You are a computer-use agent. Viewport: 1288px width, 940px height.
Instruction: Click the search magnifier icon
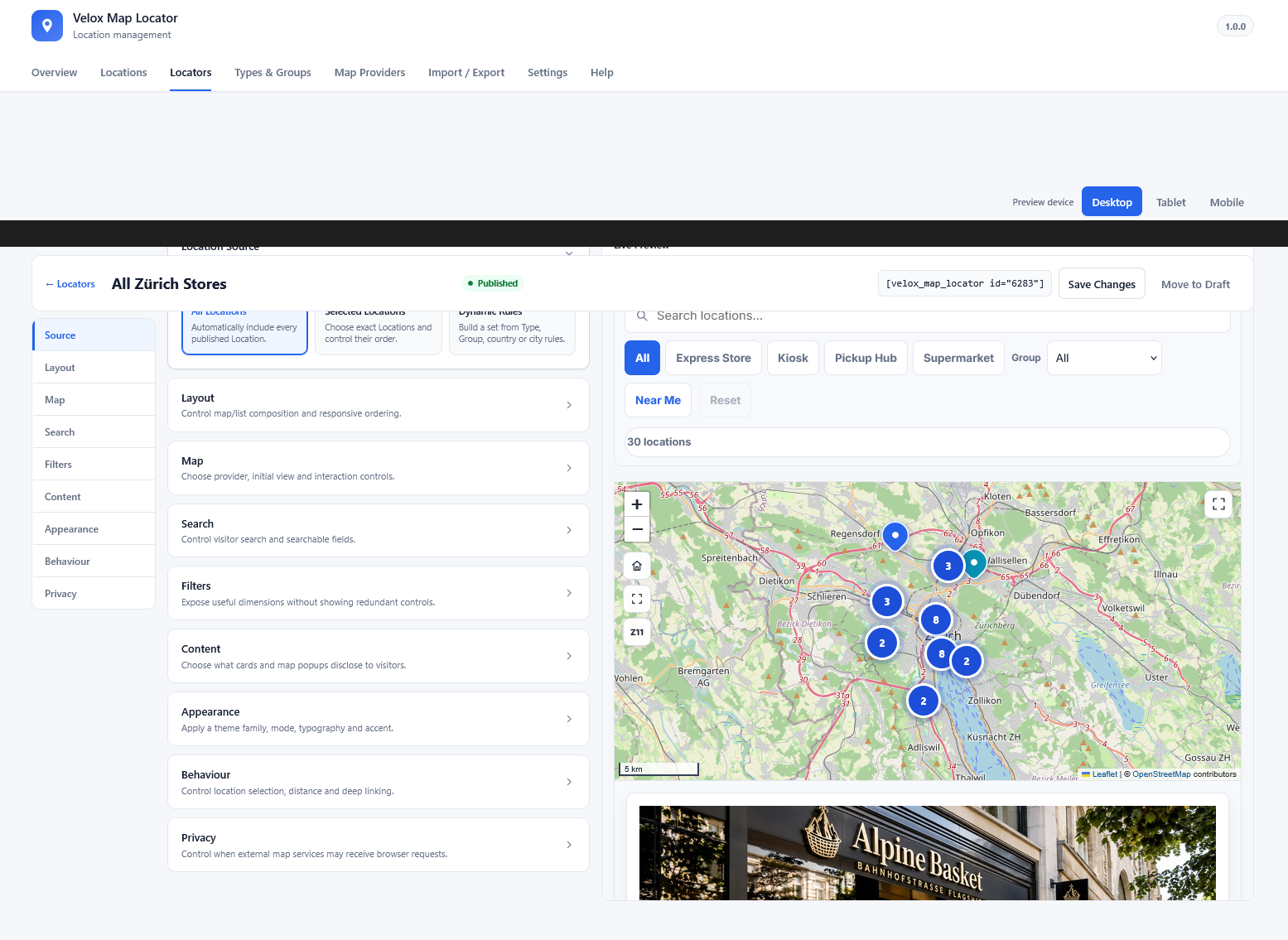[642, 316]
